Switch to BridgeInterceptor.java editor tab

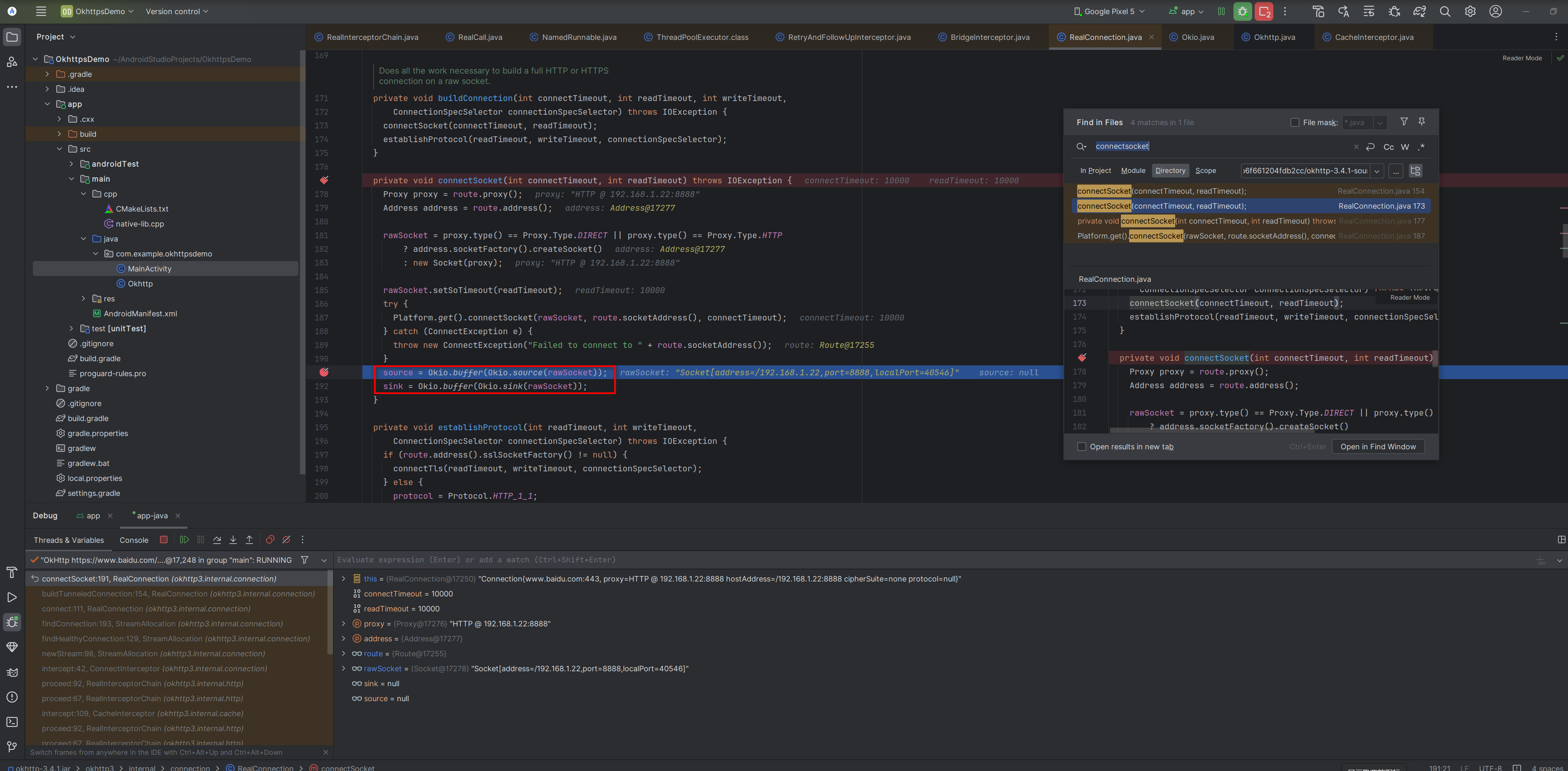[x=984, y=37]
